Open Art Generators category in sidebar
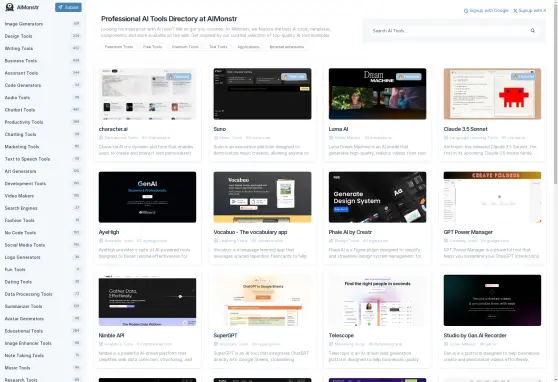This screenshot has width=558, height=382. point(42,171)
